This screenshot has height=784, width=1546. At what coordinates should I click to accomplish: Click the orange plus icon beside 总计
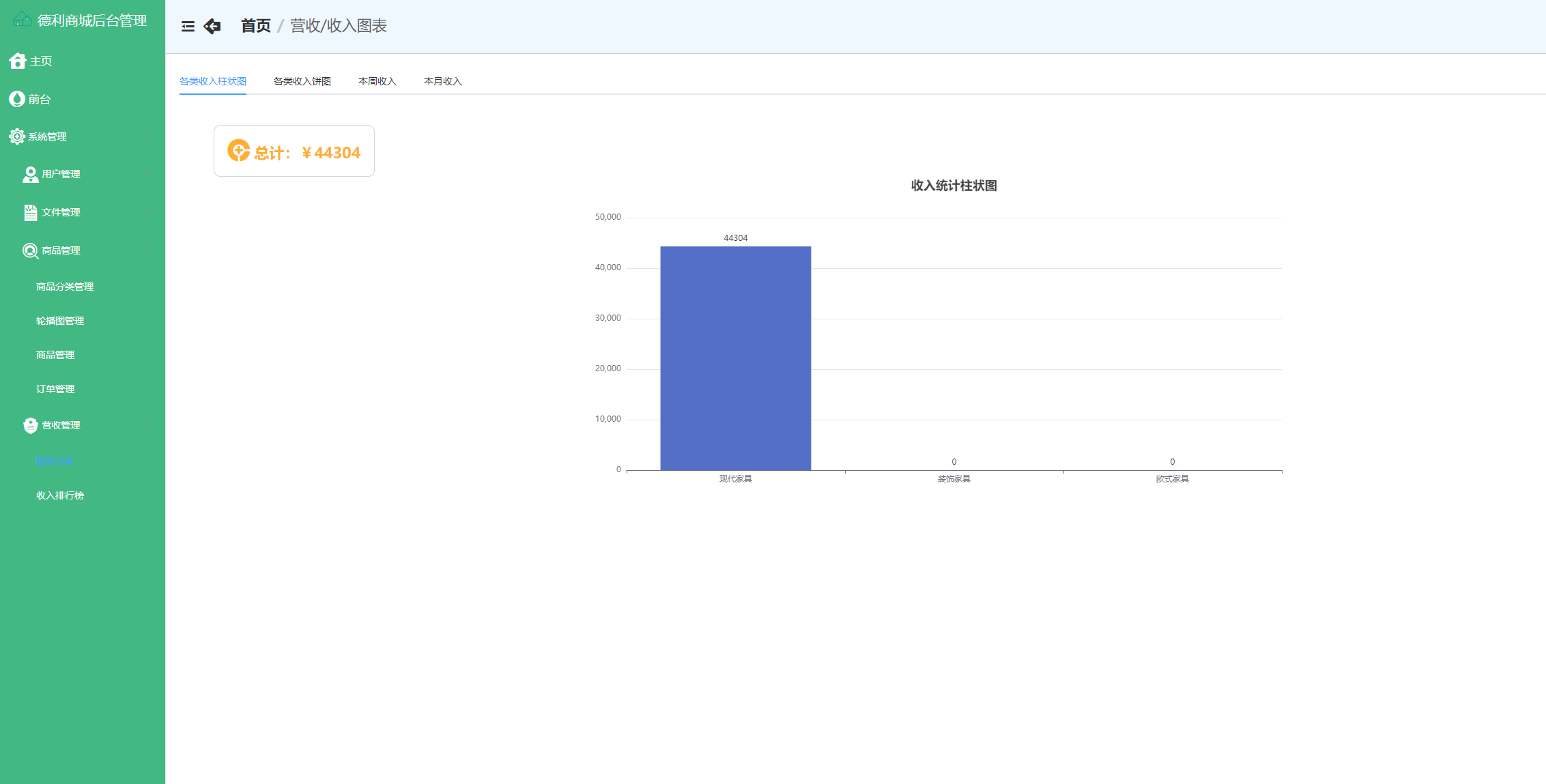click(x=239, y=150)
